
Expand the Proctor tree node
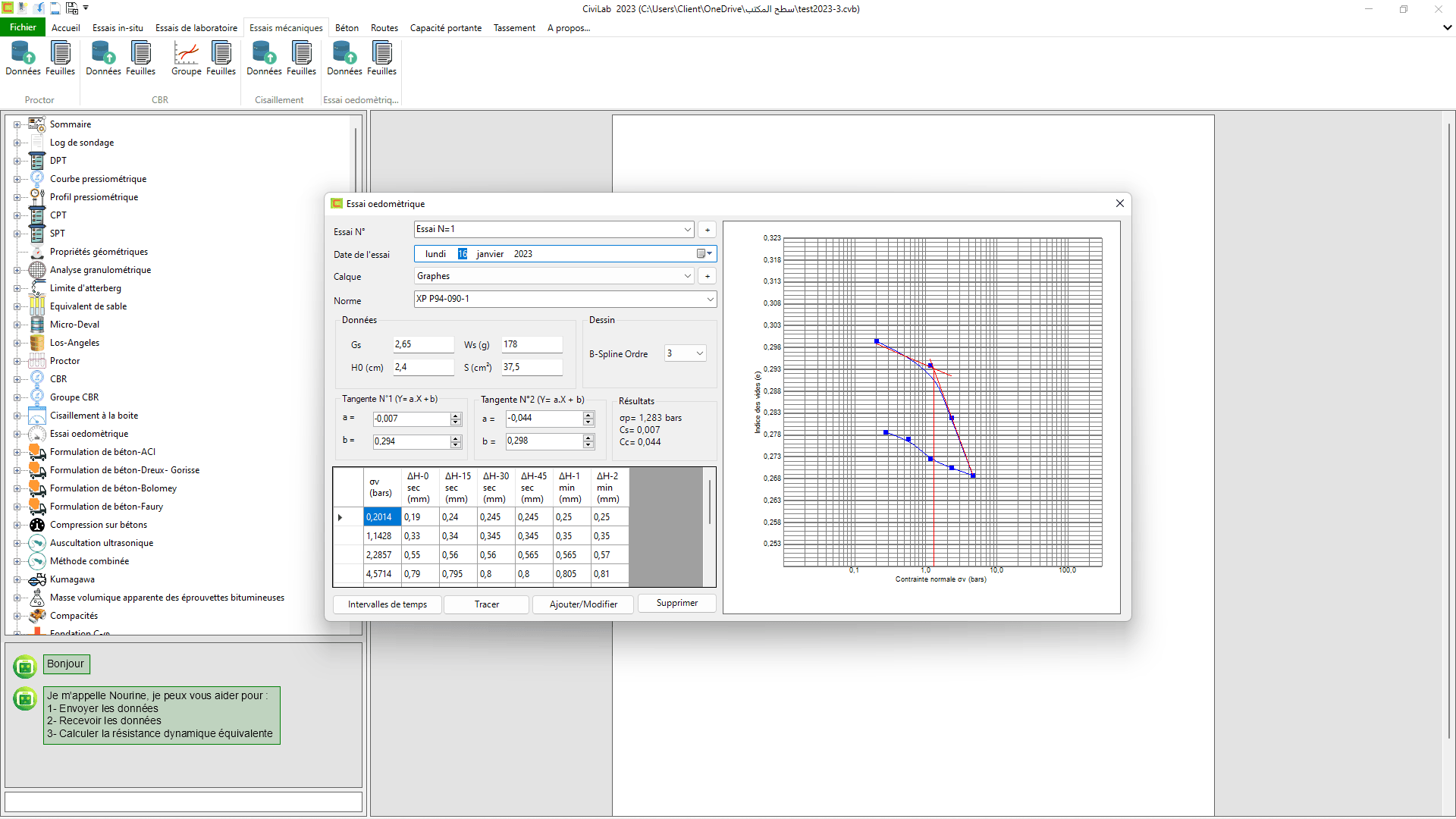[17, 361]
